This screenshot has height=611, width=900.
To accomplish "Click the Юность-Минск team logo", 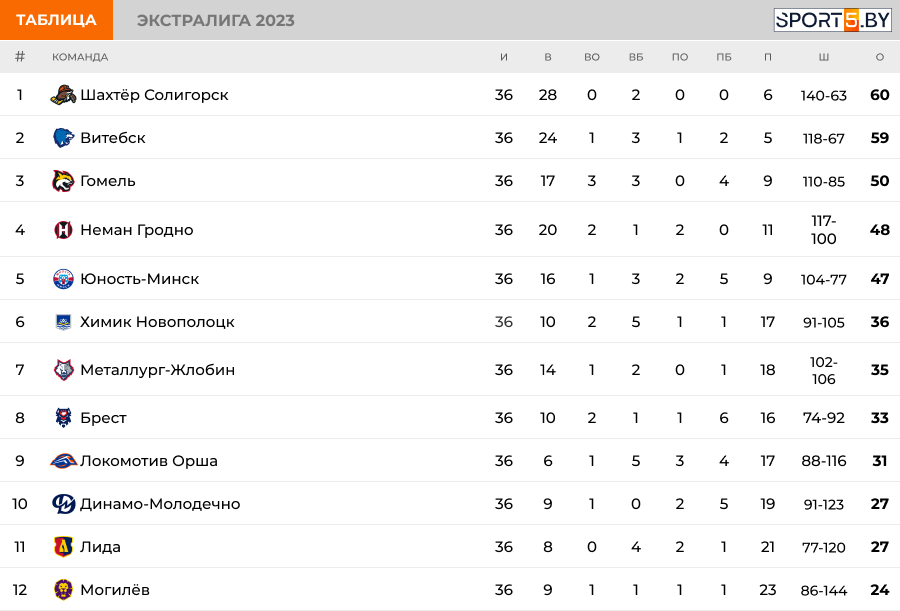I will click(x=63, y=279).
